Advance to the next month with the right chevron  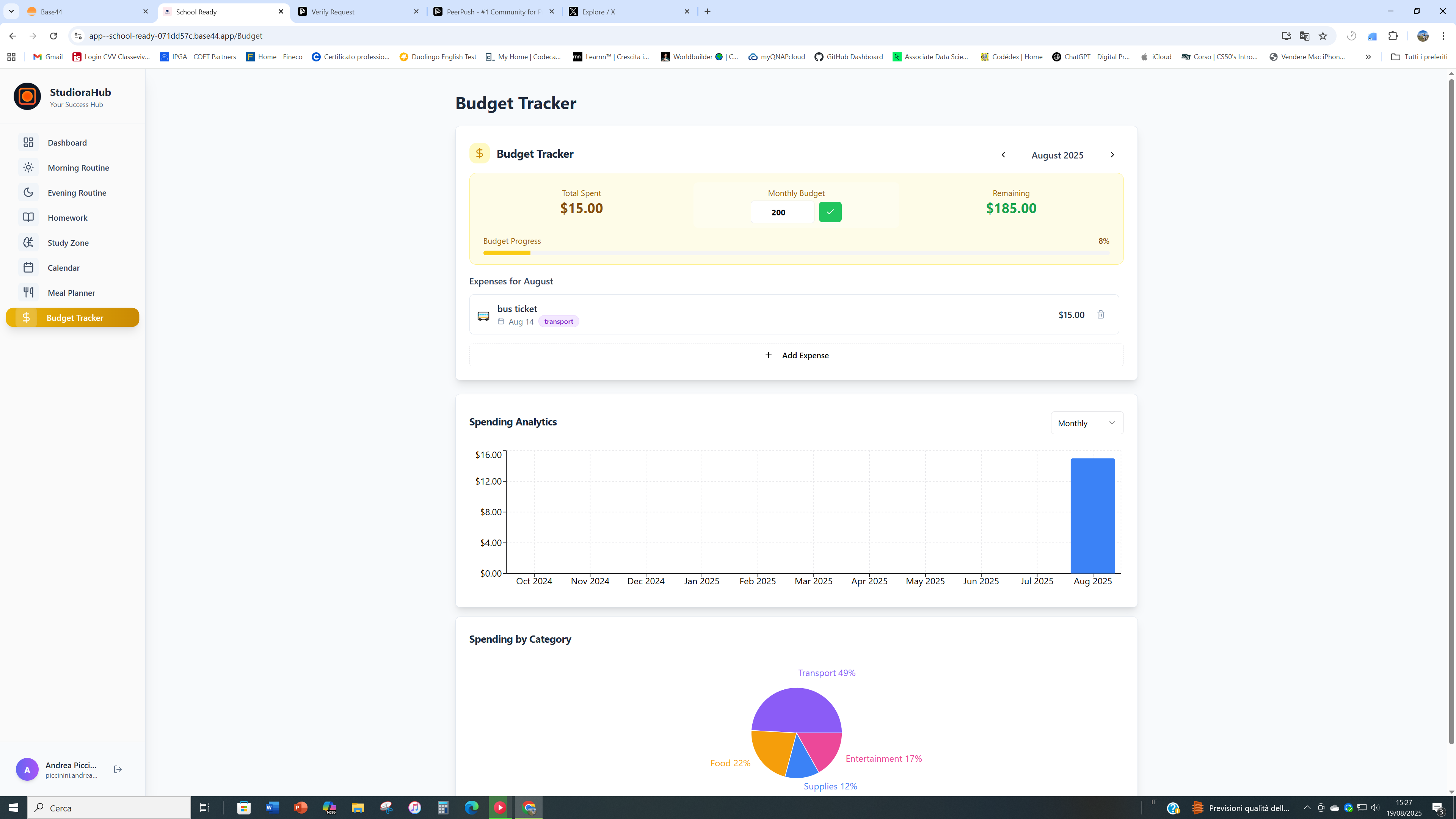[x=1112, y=155]
